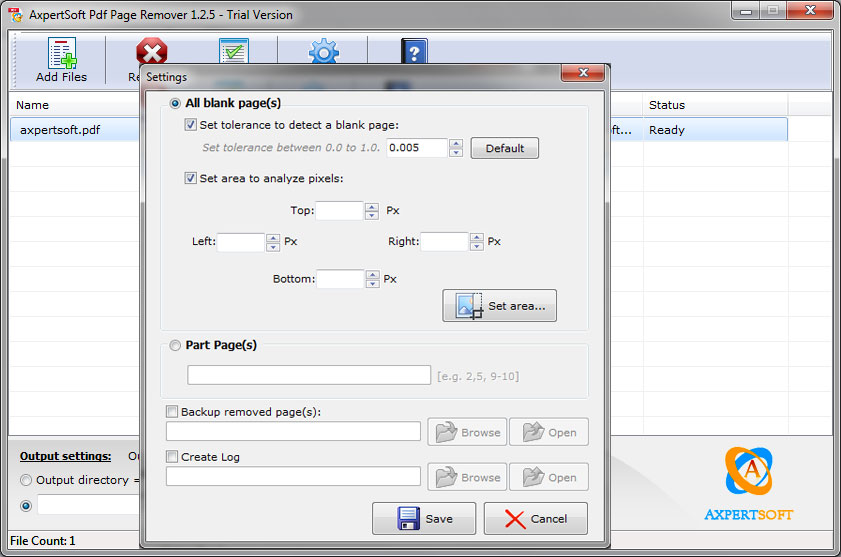Viewport: 841px width, 557px height.
Task: Click Browse for backup removed pages
Action: point(467,432)
